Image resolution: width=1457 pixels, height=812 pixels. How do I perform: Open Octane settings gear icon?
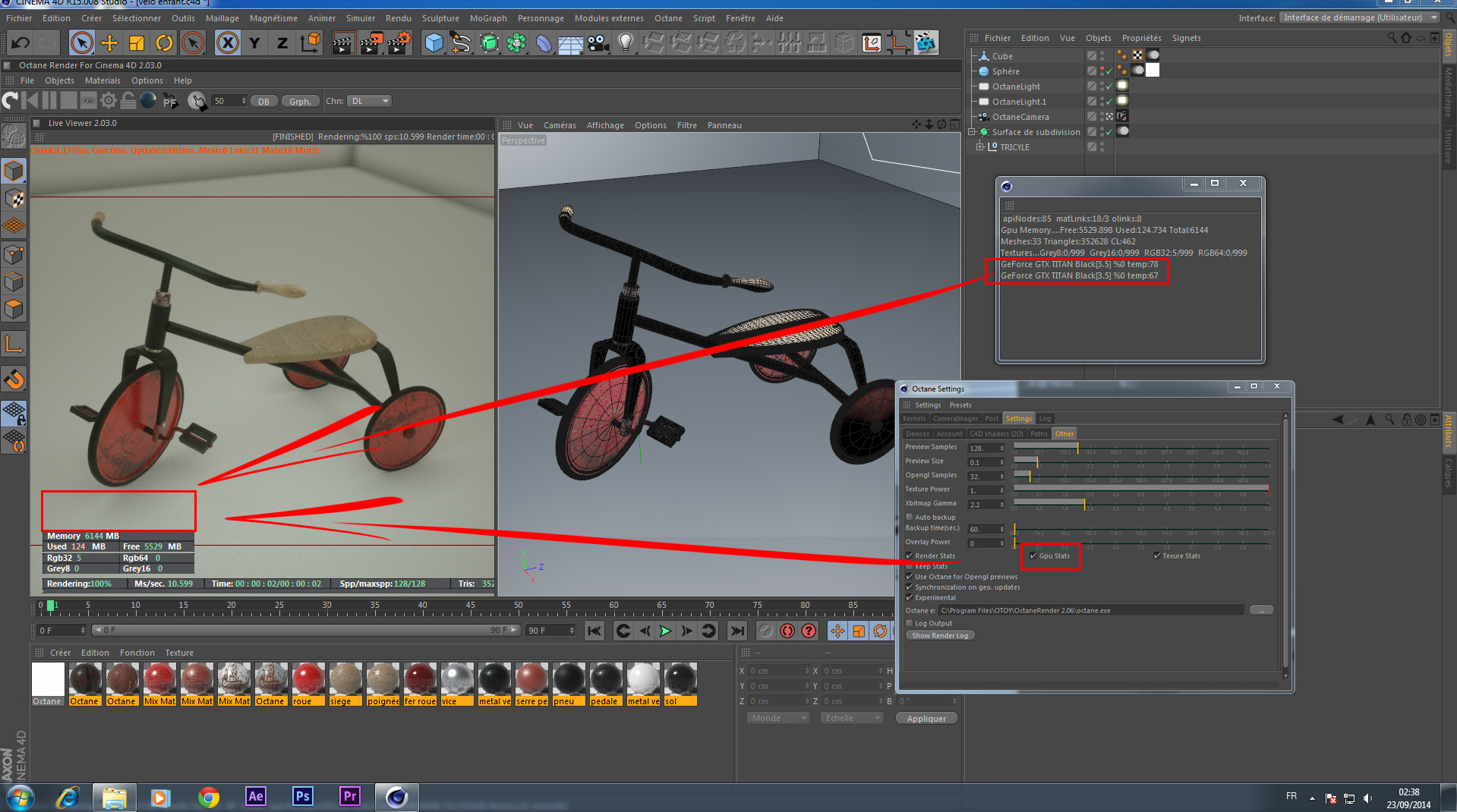pyautogui.click(x=109, y=100)
